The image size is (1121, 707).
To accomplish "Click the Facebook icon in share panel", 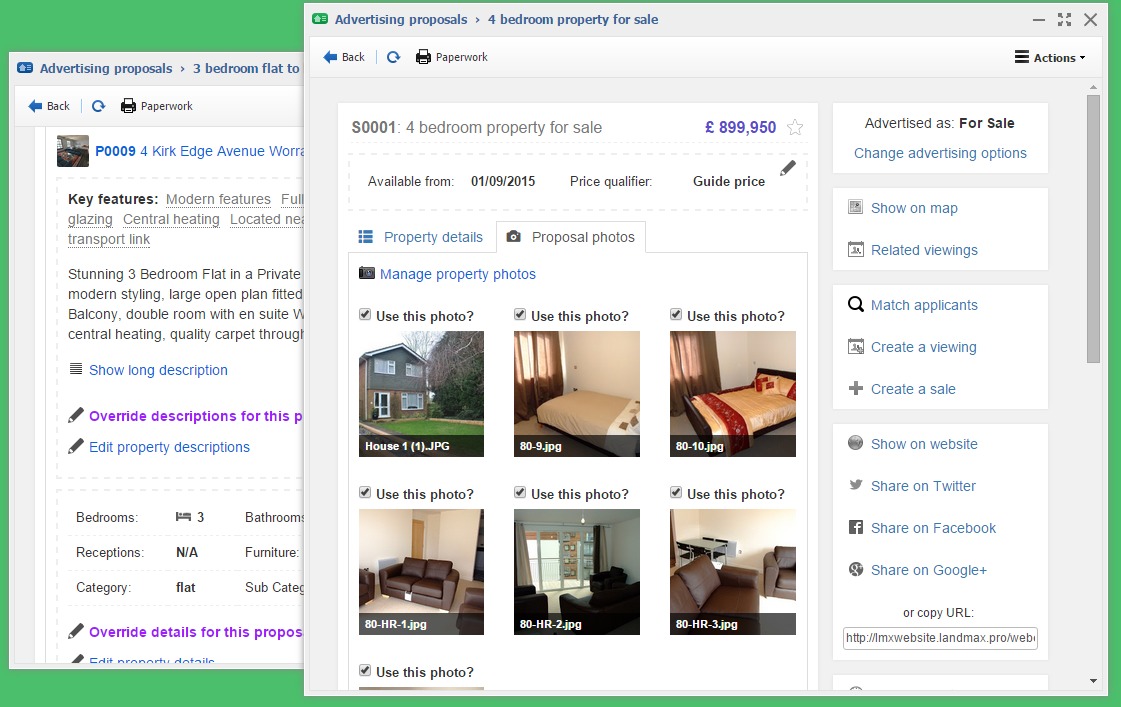I will [855, 528].
